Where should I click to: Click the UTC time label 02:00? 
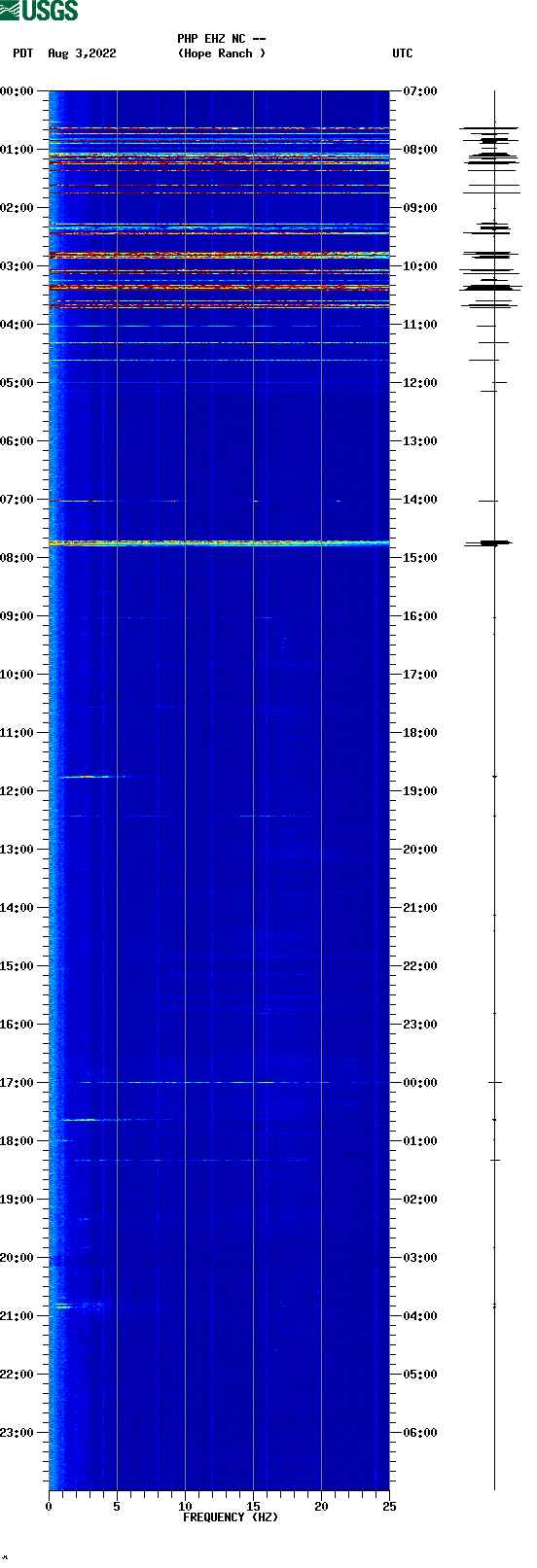tap(420, 1200)
